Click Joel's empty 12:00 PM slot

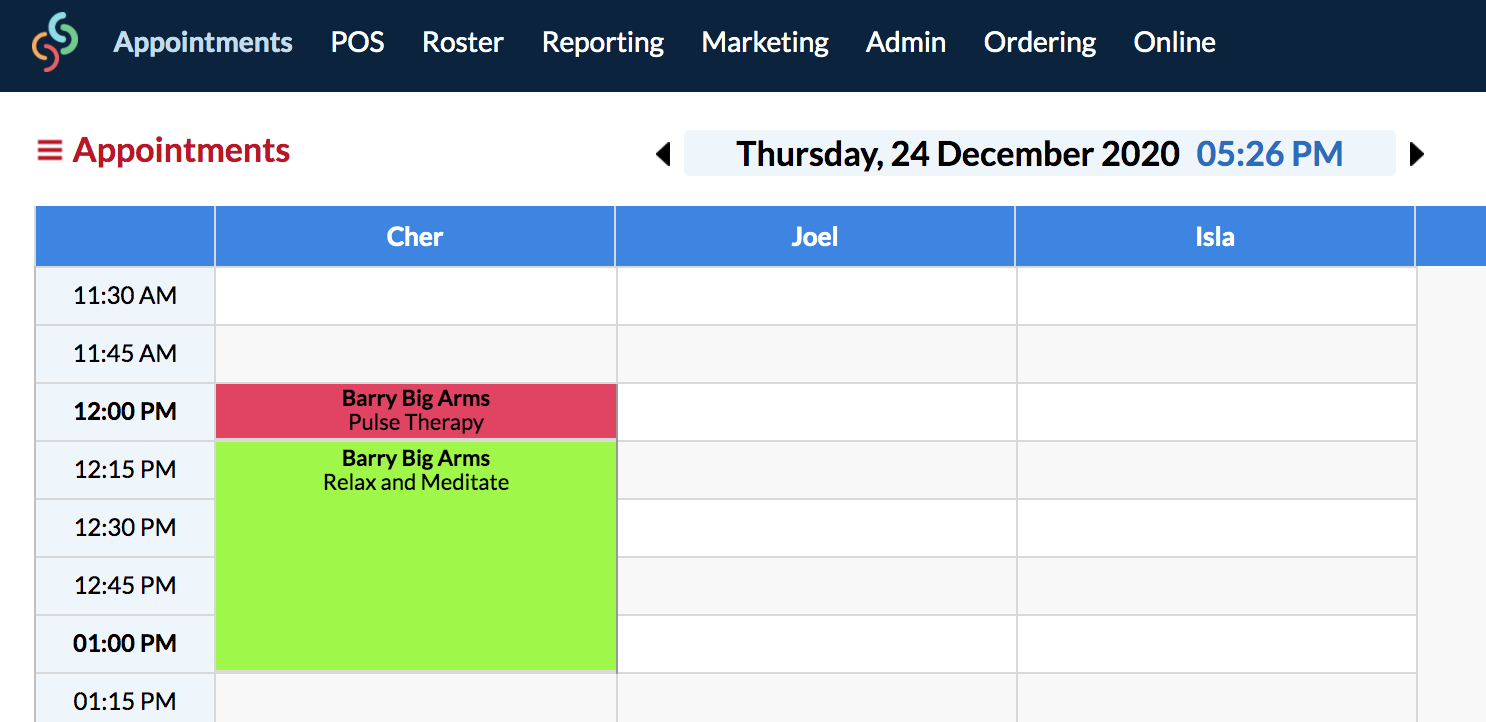(x=817, y=412)
